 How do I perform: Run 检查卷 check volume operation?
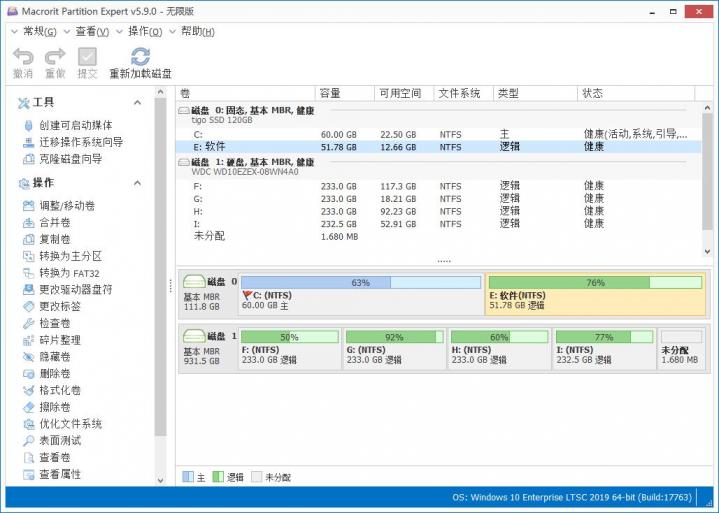tap(46, 323)
